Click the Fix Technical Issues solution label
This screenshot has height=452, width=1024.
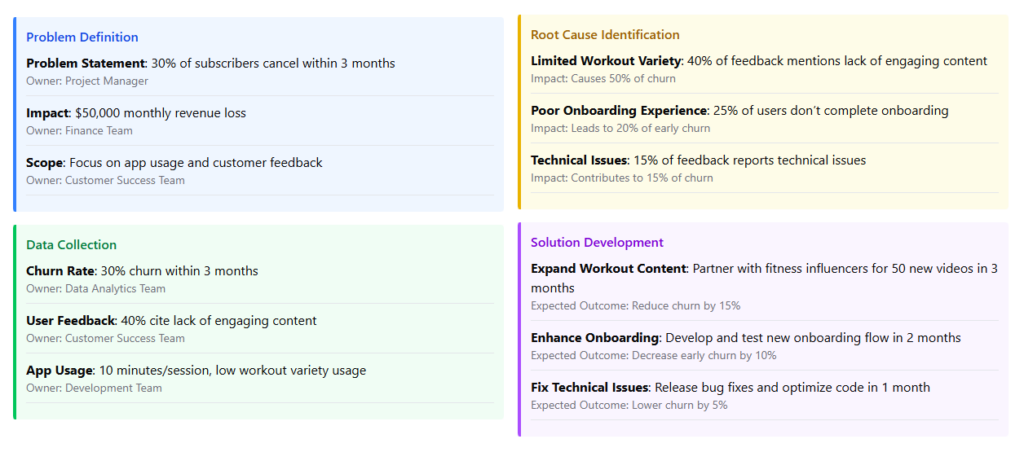[x=591, y=387]
